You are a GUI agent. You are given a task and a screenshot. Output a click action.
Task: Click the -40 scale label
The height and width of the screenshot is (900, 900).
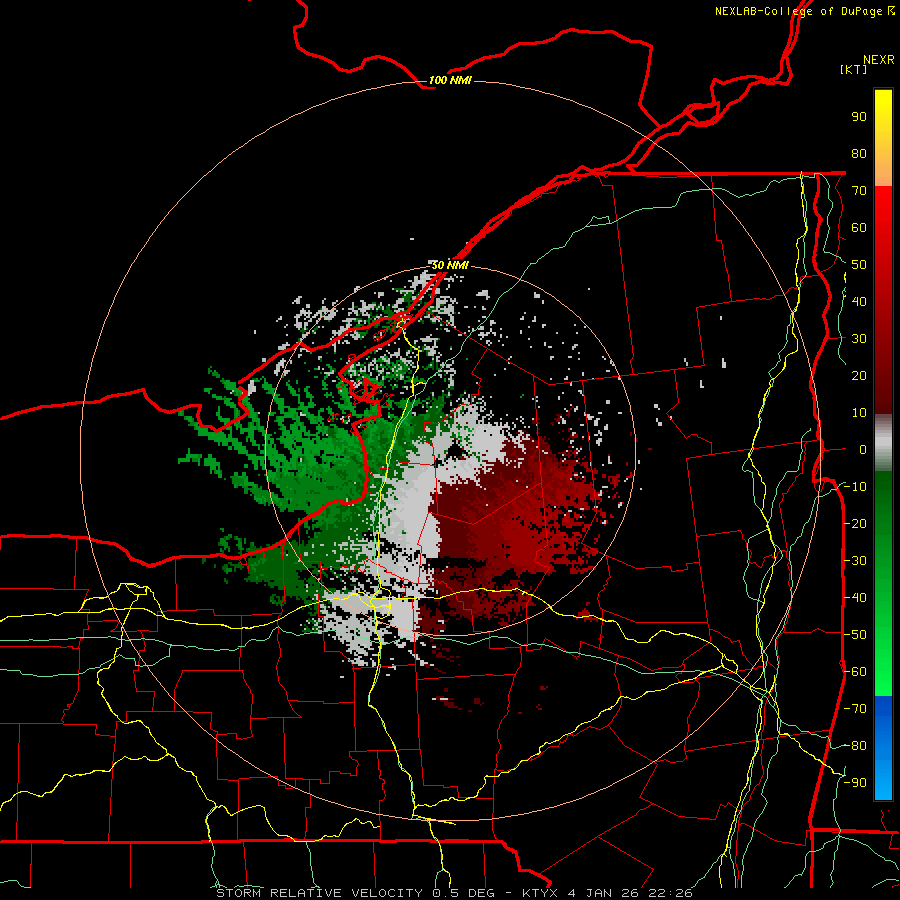click(x=855, y=598)
